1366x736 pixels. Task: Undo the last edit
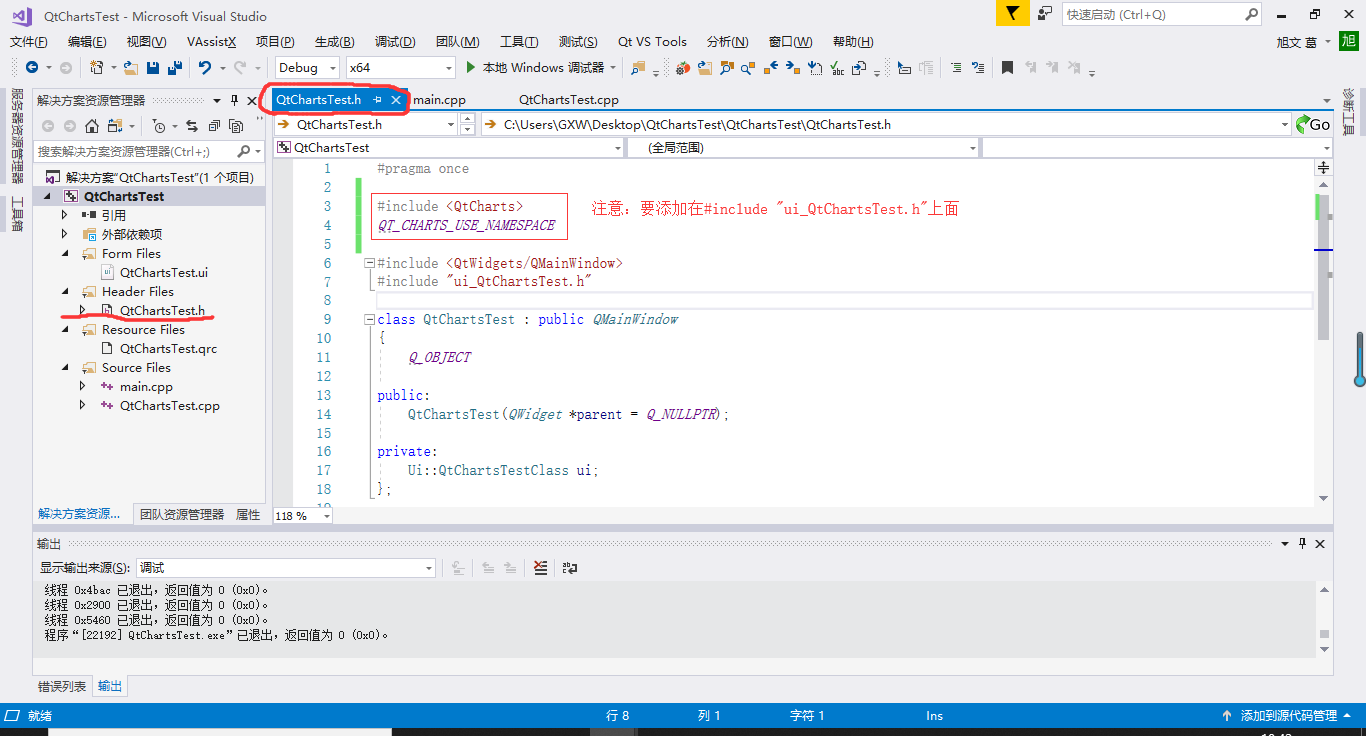[x=205, y=67]
